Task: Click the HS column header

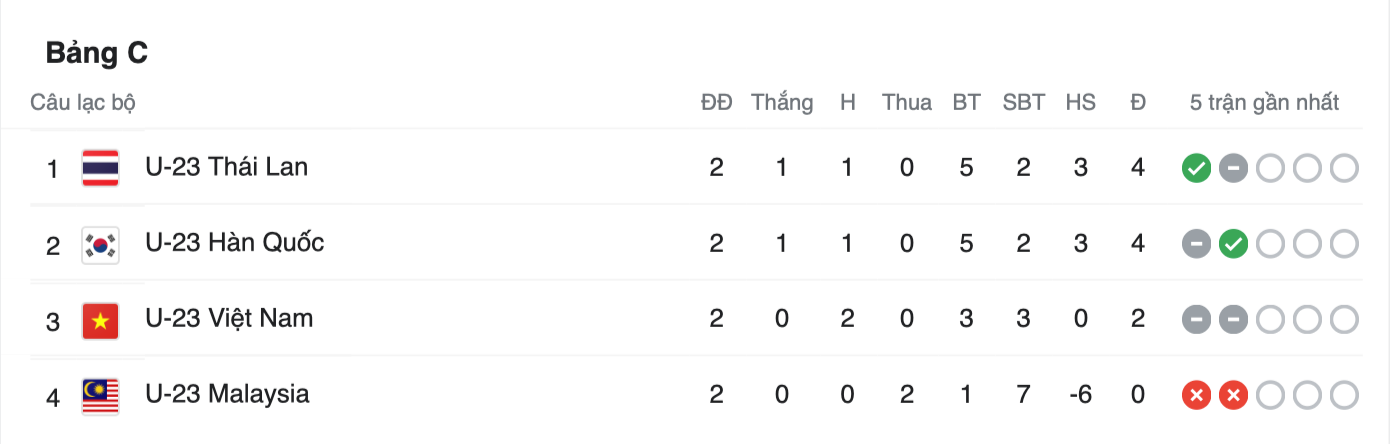Action: pos(1080,102)
